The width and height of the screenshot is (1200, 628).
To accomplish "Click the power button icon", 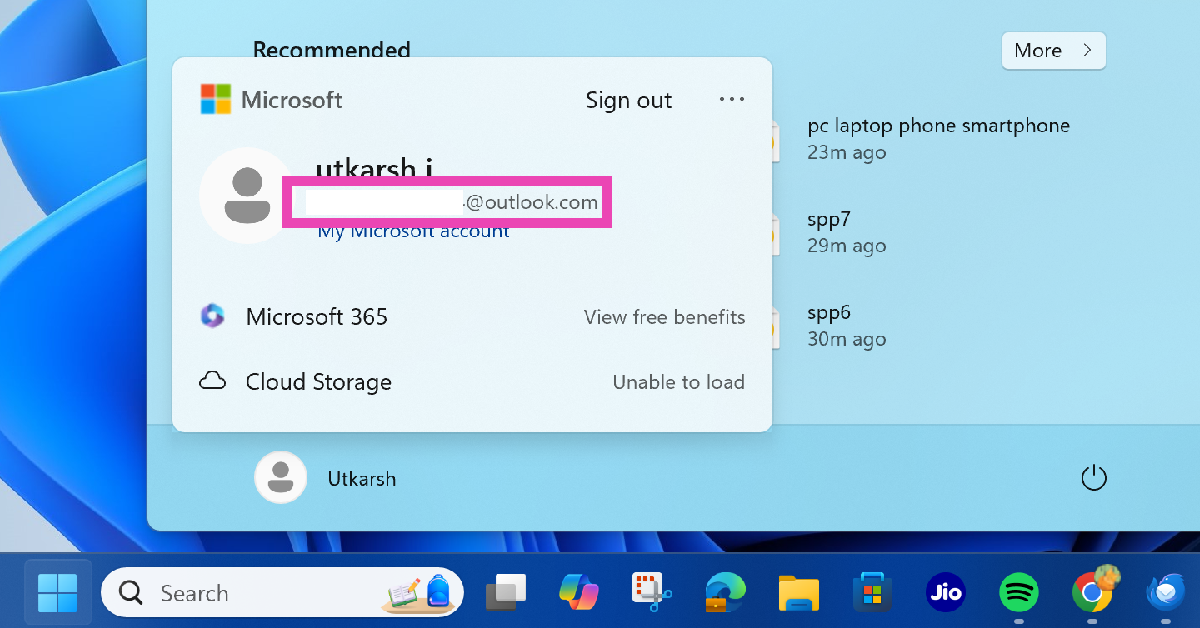I will tap(1094, 478).
